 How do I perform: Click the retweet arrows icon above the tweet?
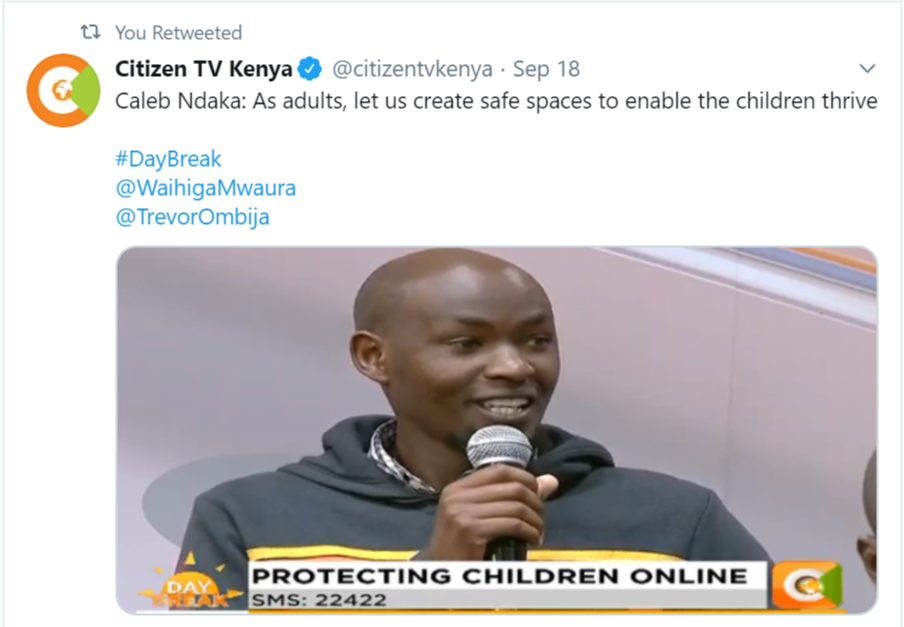(x=90, y=32)
